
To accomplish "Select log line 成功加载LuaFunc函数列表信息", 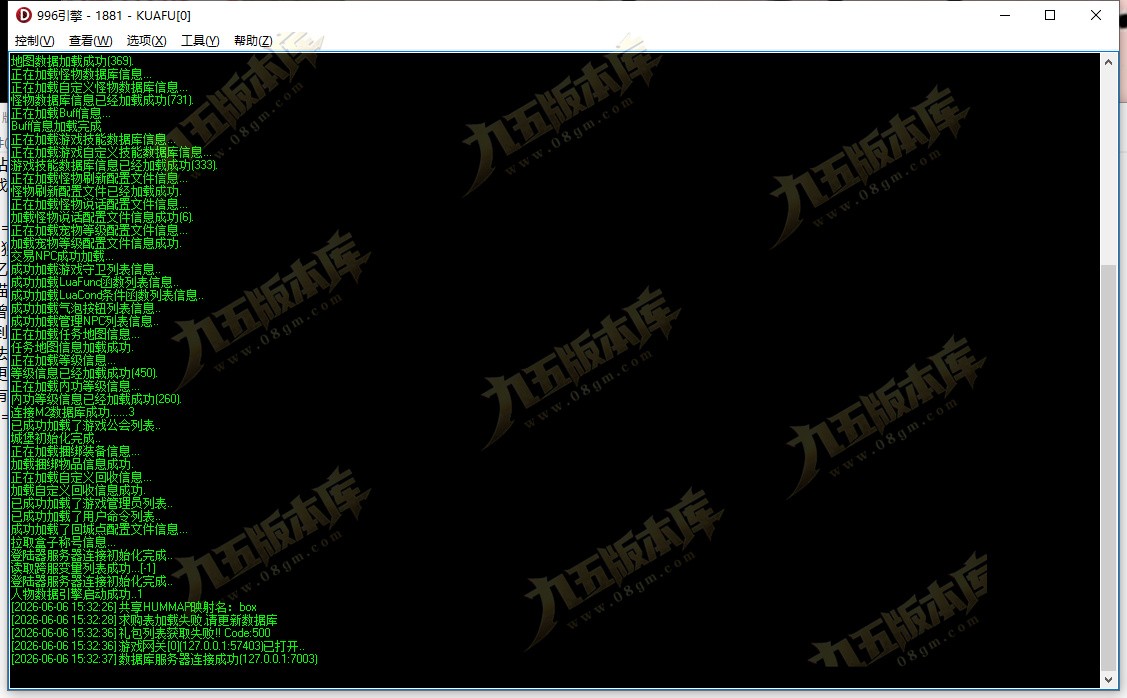I will [94, 282].
